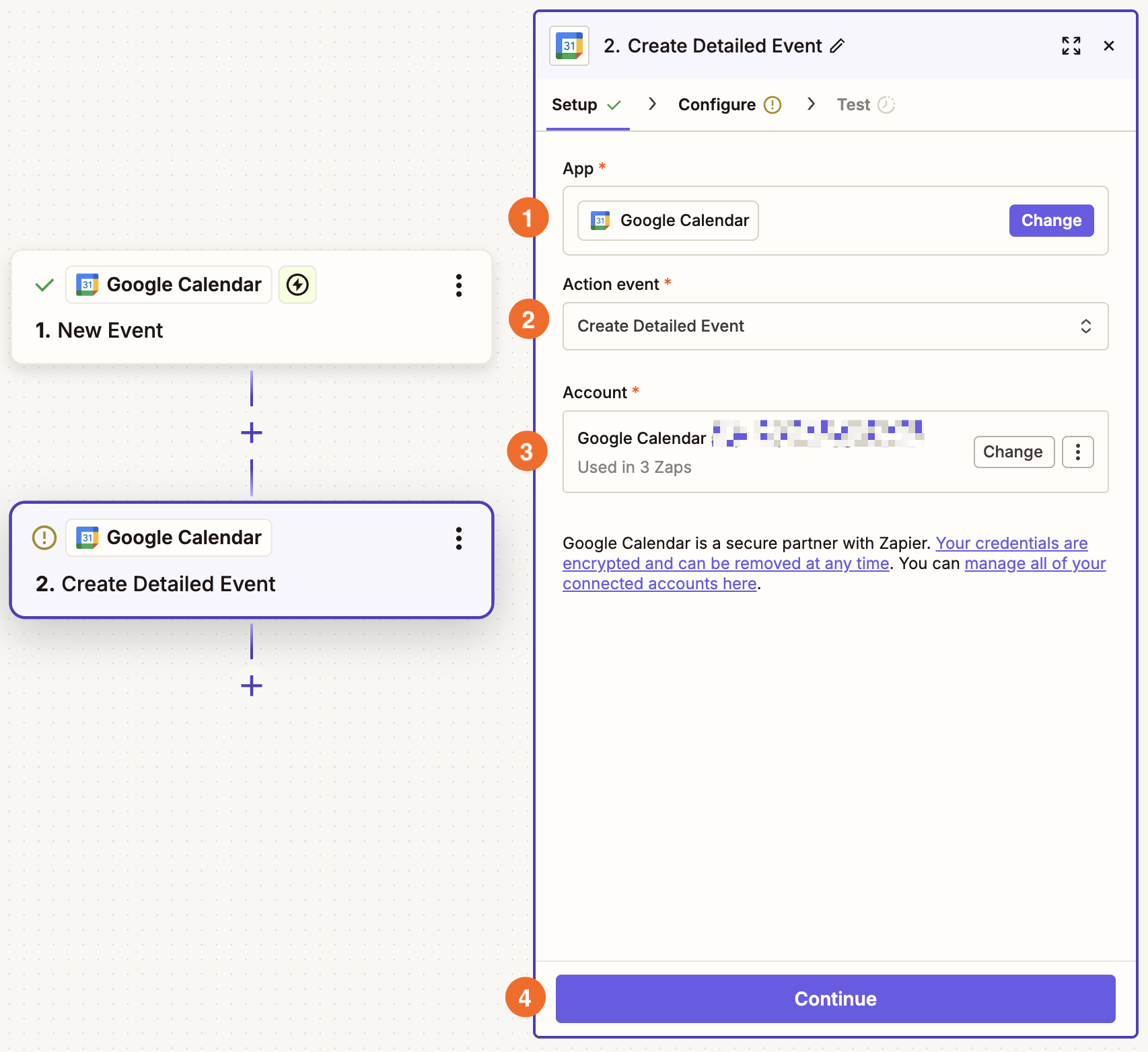1148x1052 pixels.
Task: Expand the plus button between the two steps
Action: pyautogui.click(x=251, y=433)
